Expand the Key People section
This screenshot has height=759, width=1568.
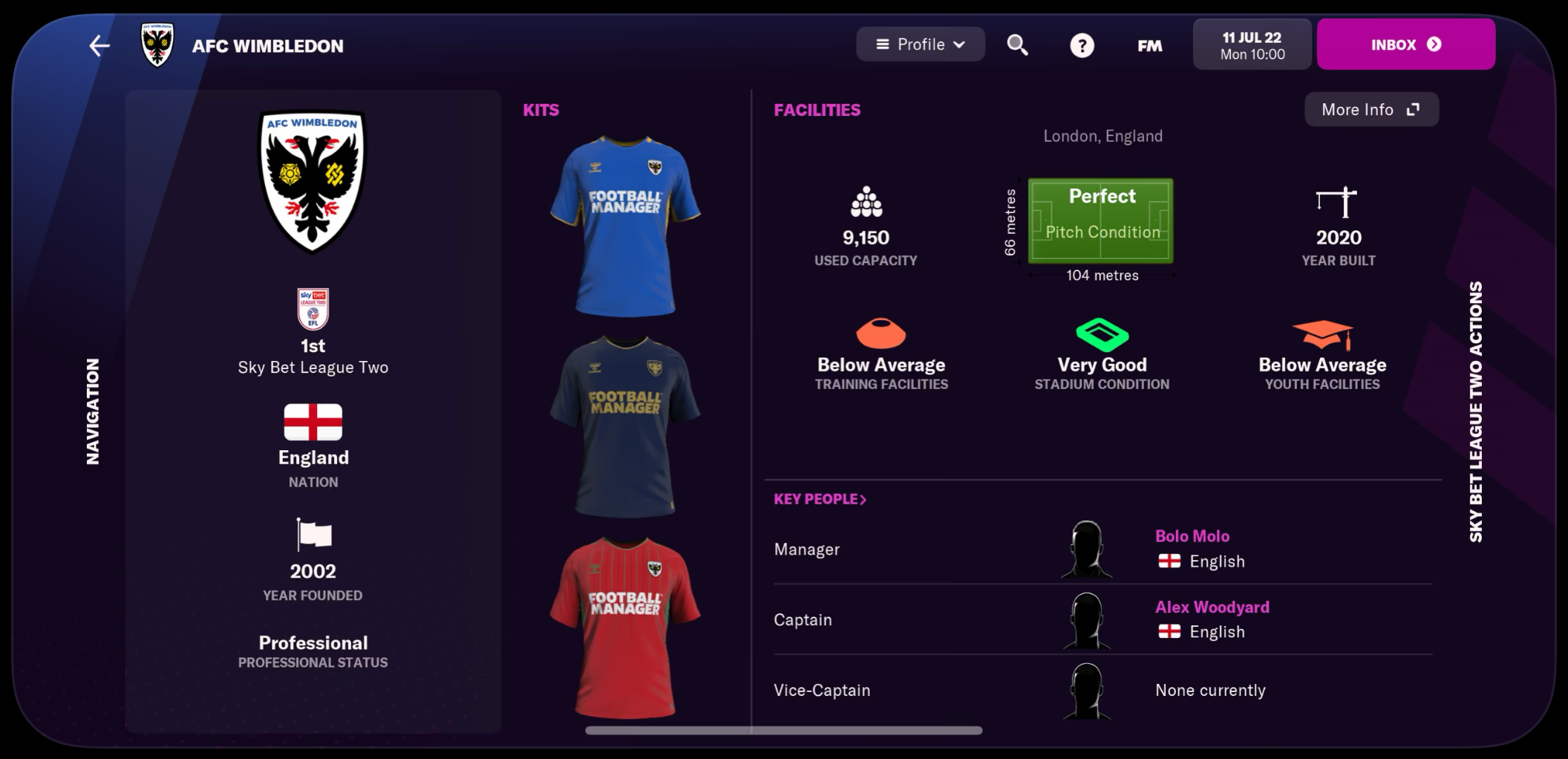pyautogui.click(x=820, y=499)
